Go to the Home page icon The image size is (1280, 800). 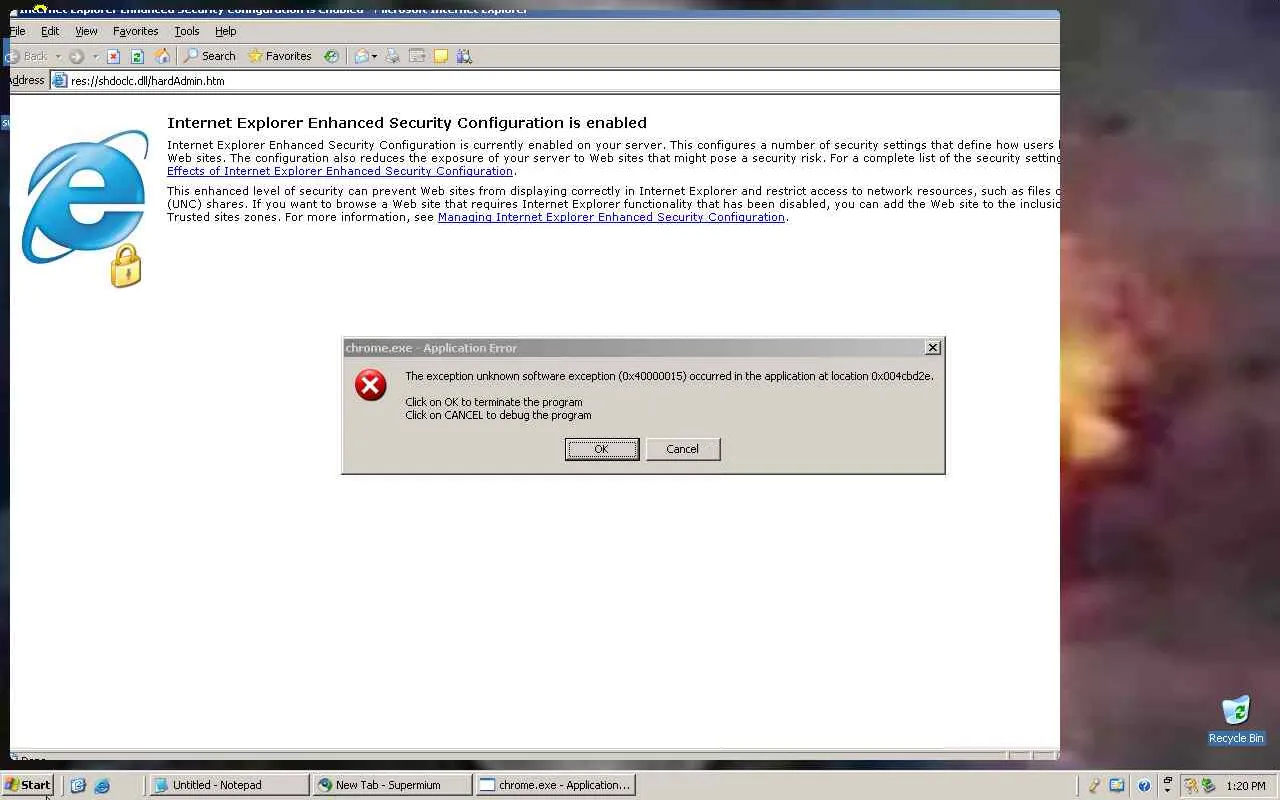(x=162, y=56)
